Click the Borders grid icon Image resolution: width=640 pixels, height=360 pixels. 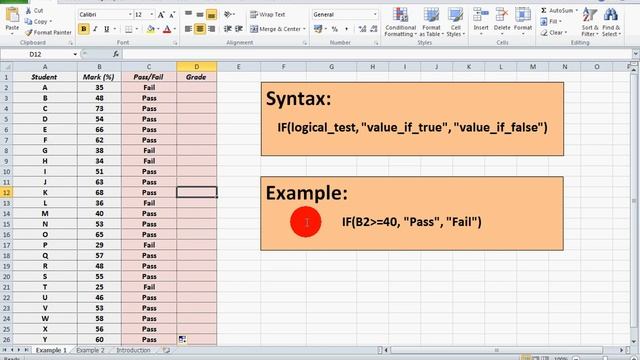coord(129,29)
